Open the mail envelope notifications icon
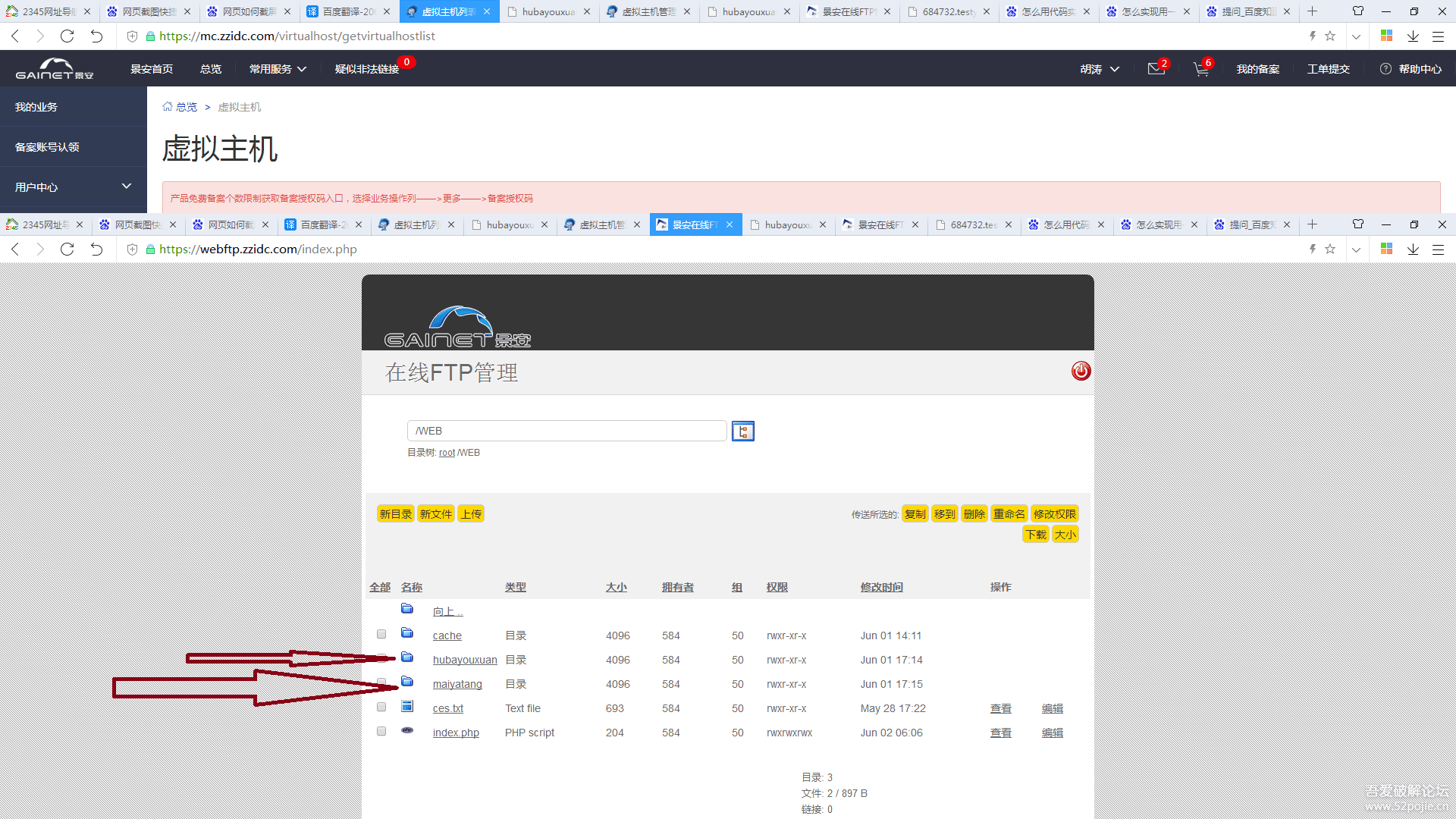This screenshot has width=1456, height=819. tap(1156, 69)
